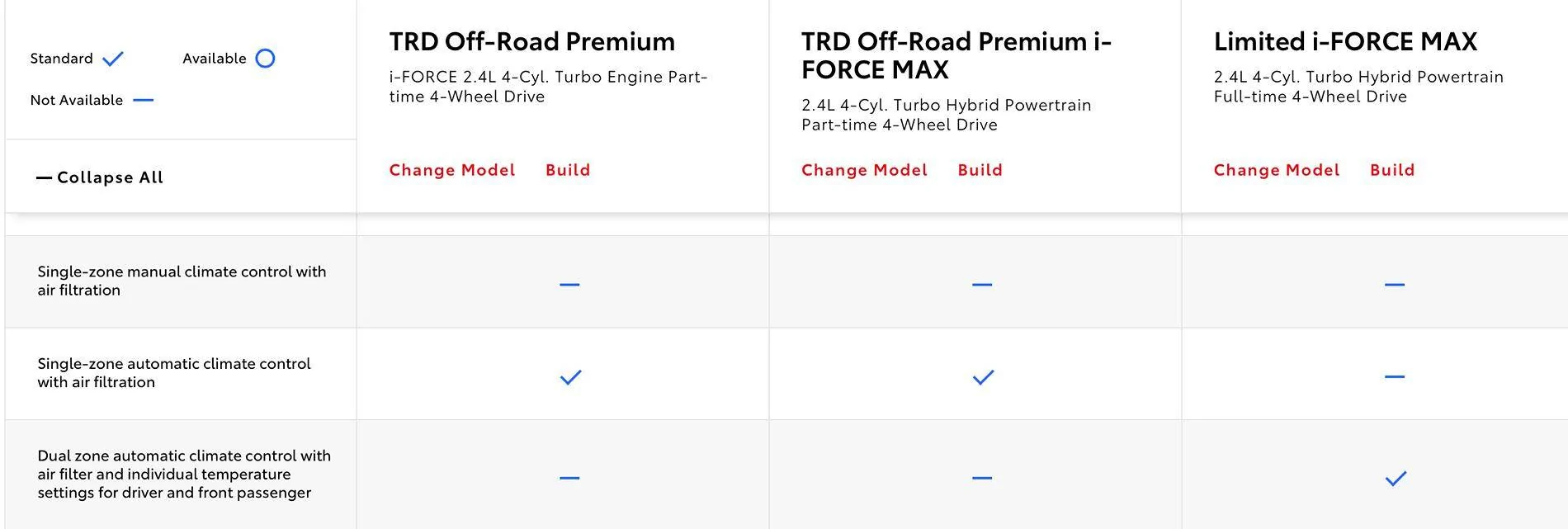Click the Not Available dash legend icon

point(143,100)
